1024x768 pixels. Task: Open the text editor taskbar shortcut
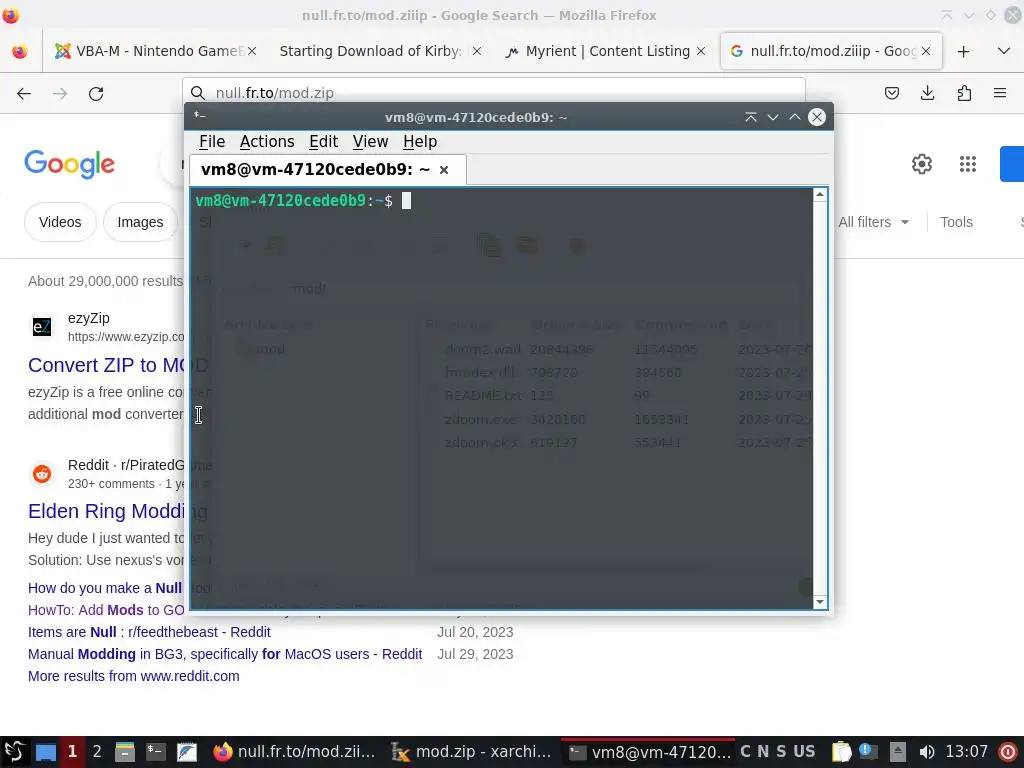(187, 752)
